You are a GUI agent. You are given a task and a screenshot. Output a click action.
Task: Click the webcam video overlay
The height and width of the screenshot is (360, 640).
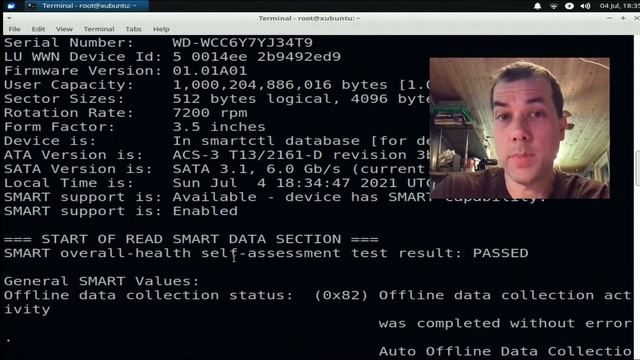click(520, 128)
